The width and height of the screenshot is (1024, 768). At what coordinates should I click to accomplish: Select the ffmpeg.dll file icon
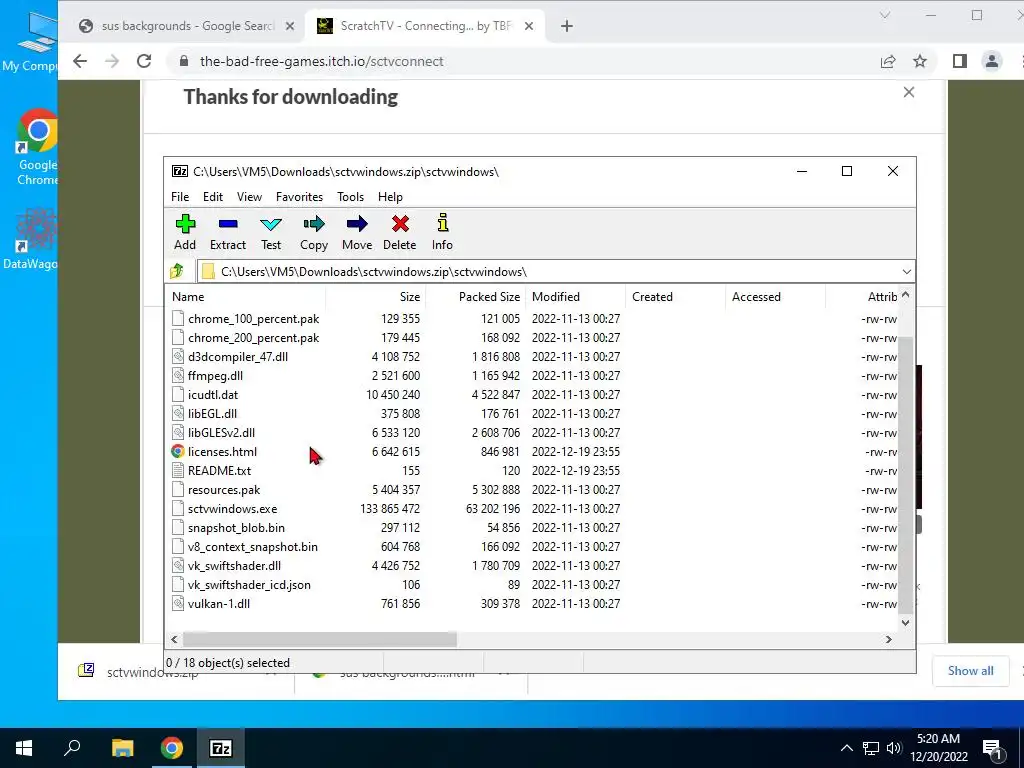tap(178, 376)
